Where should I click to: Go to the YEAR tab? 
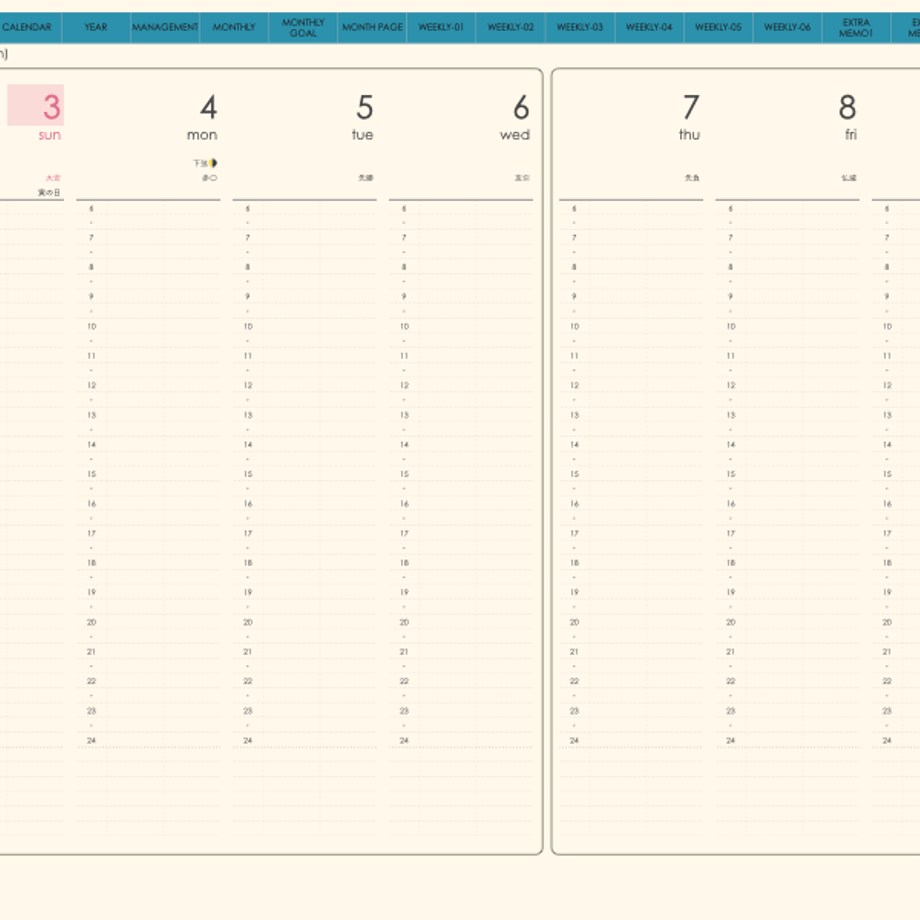[x=96, y=28]
